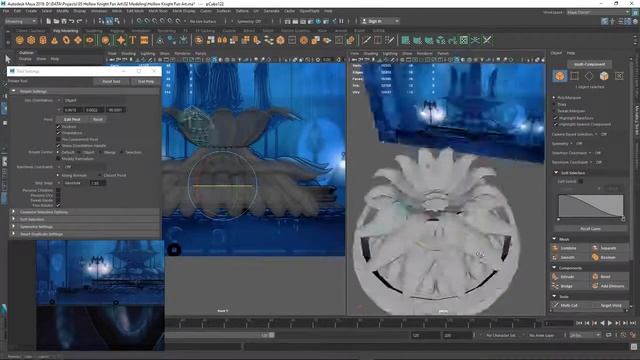
Task: Open the Edit menu
Action: (x=17, y=11)
